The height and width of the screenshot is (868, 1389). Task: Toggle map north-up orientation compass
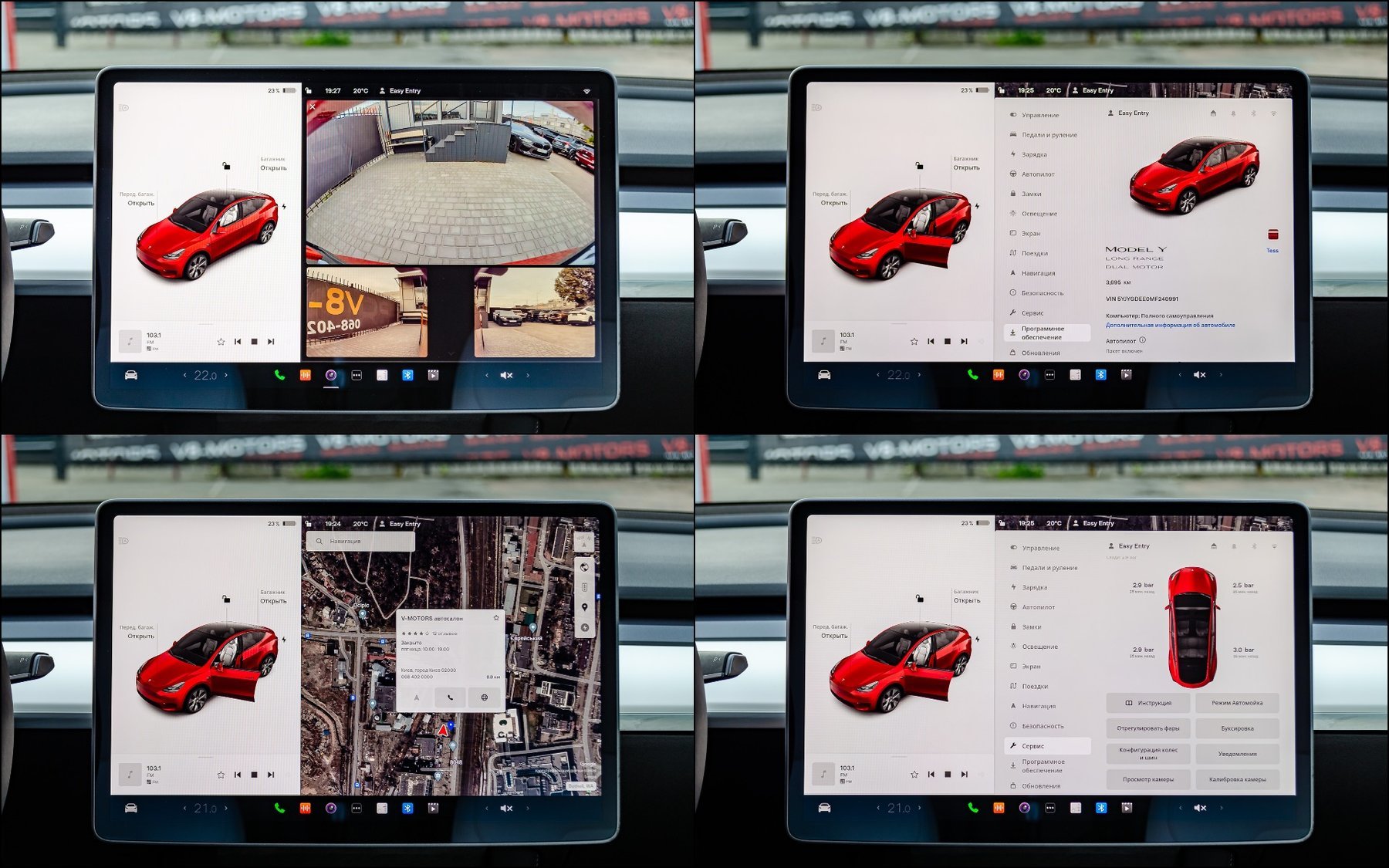point(584,542)
